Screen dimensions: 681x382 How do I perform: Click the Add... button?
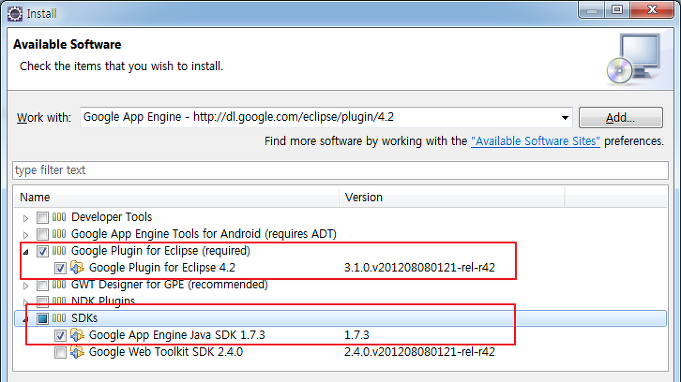[x=621, y=118]
